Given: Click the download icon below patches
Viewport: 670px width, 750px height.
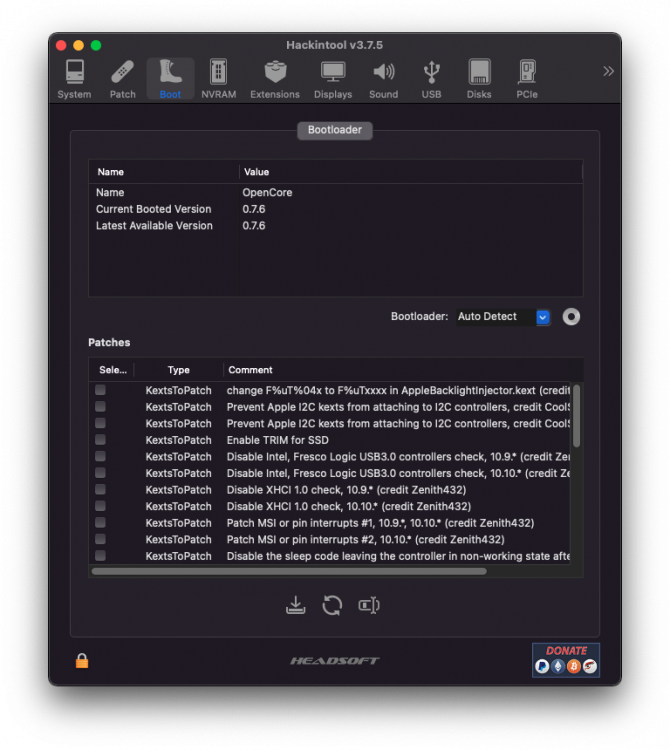Looking at the screenshot, I should (296, 605).
